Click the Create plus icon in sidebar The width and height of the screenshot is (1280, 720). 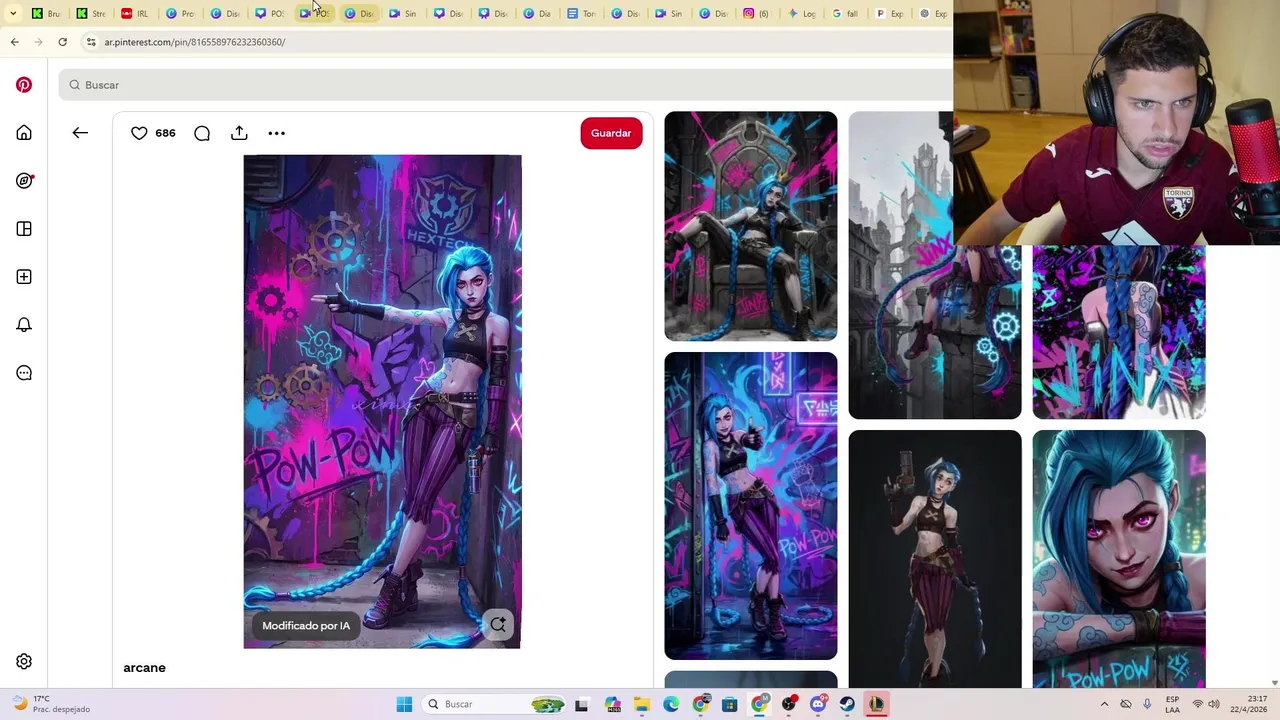(x=24, y=277)
